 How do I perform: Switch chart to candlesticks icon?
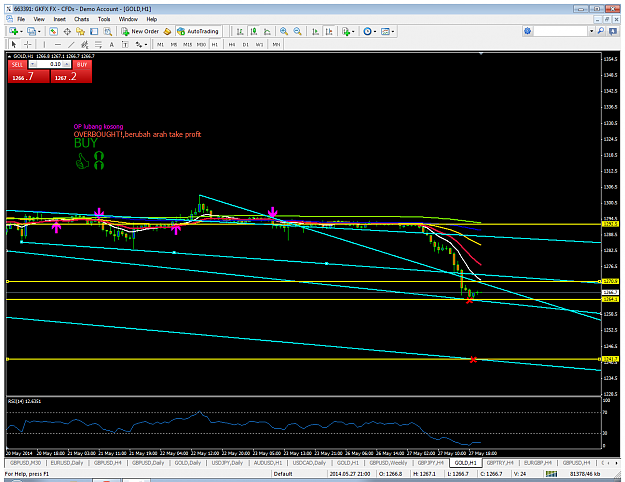pos(254,31)
